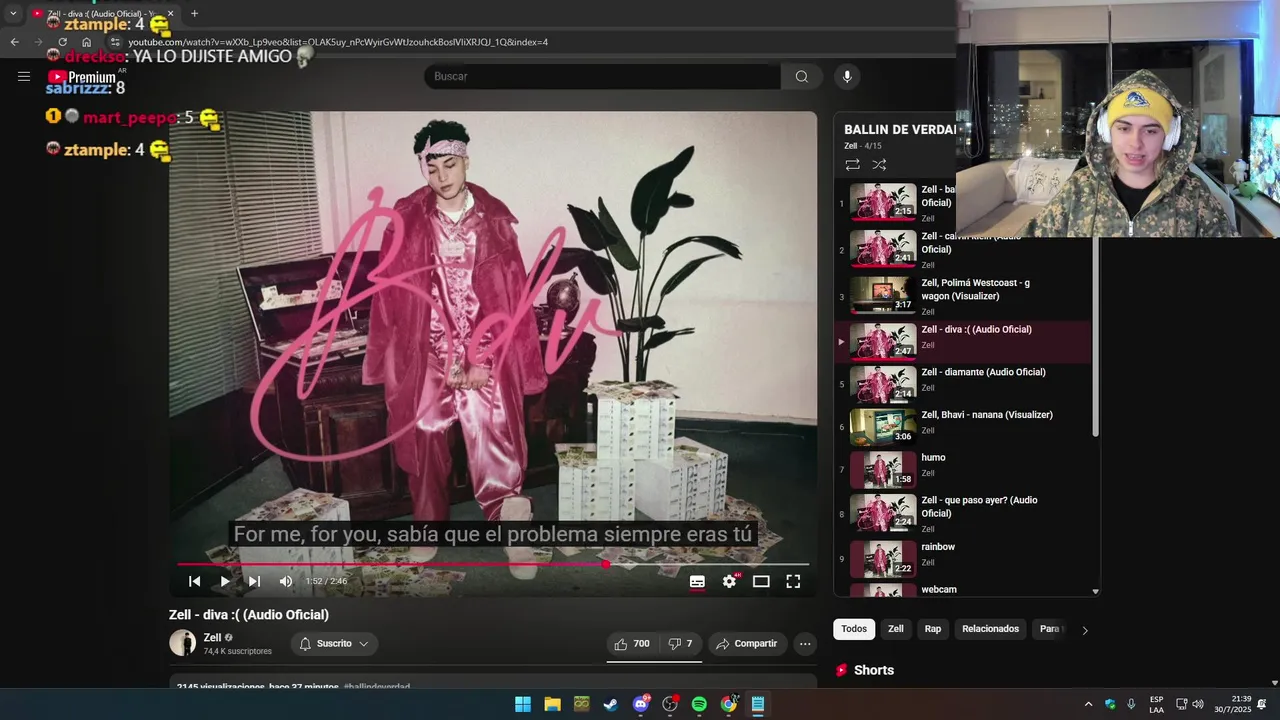Open Spotify from the taskbar
Viewport: 1280px width, 720px height.
click(699, 704)
